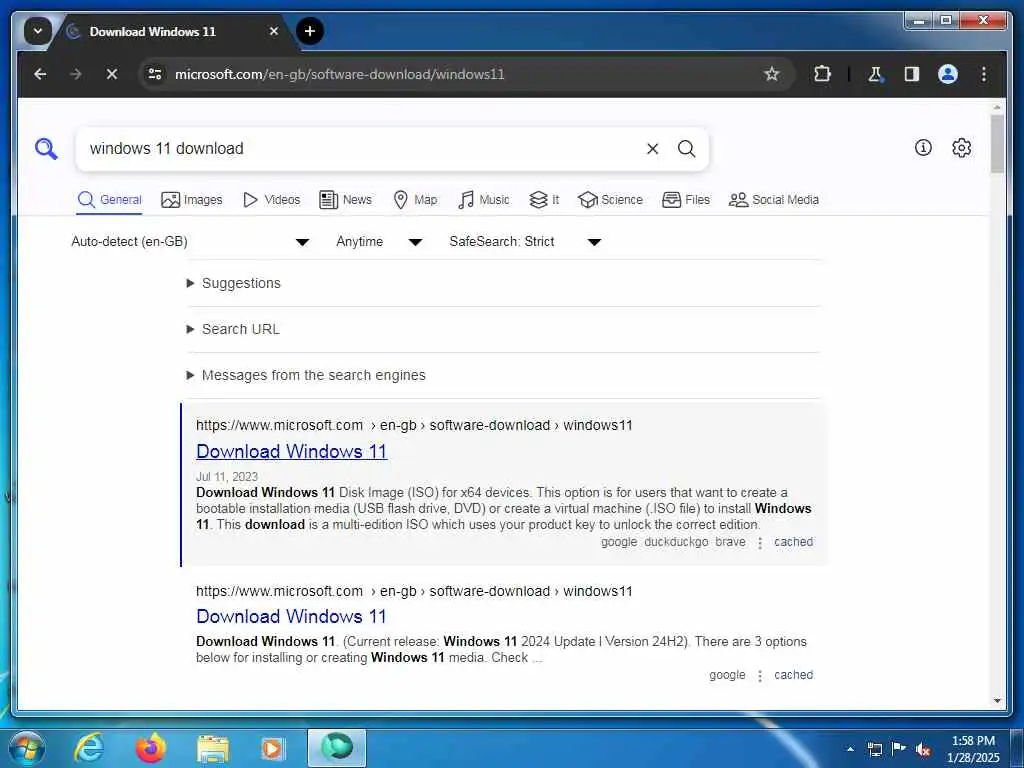This screenshot has height=768, width=1024.
Task: Open three-dot options on second result
Action: (x=760, y=676)
